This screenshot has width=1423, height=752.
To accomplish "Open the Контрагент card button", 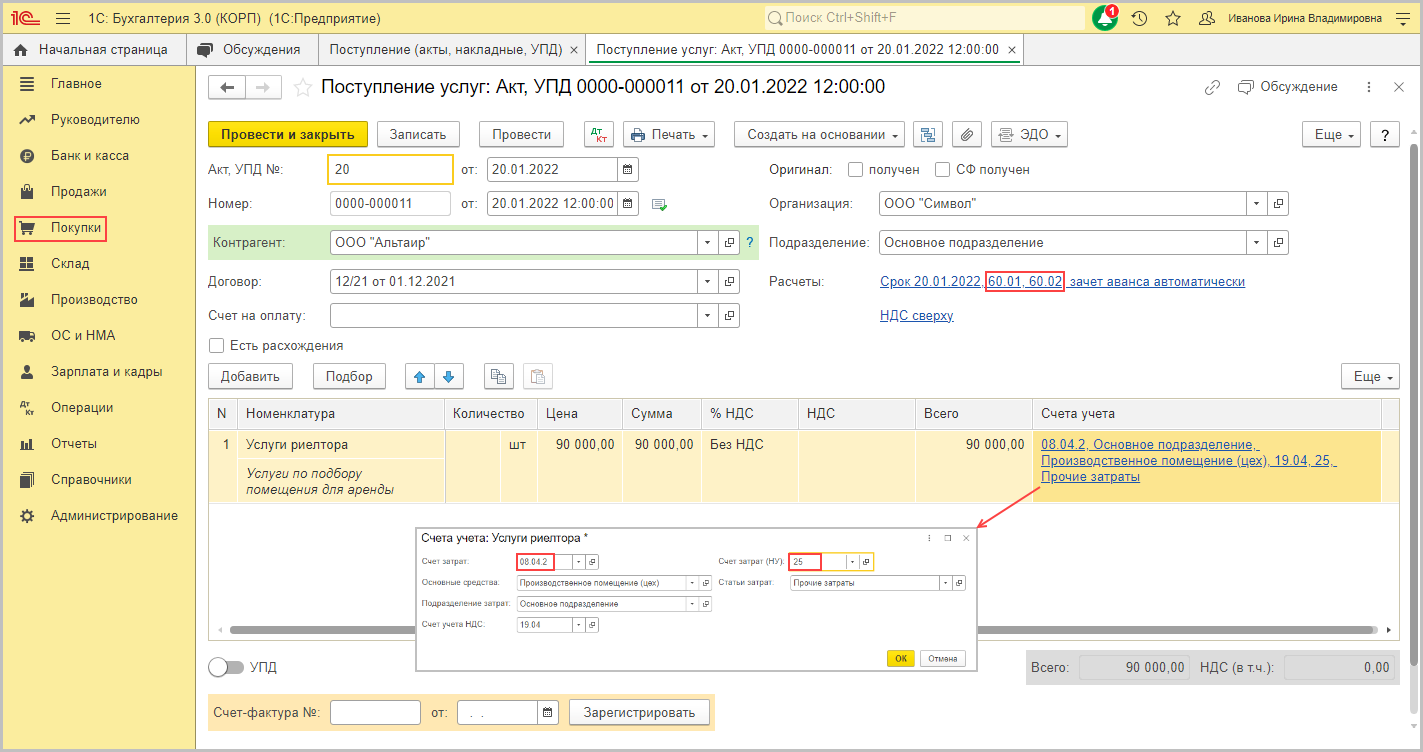I will tap(730, 243).
